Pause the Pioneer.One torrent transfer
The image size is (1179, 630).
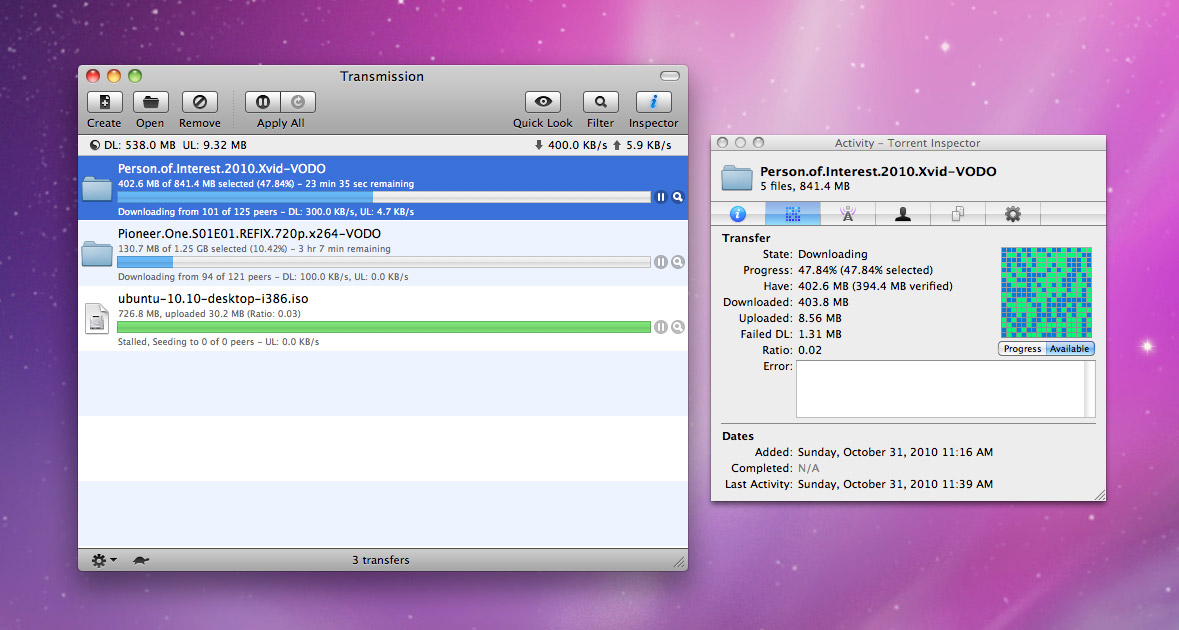pos(660,262)
